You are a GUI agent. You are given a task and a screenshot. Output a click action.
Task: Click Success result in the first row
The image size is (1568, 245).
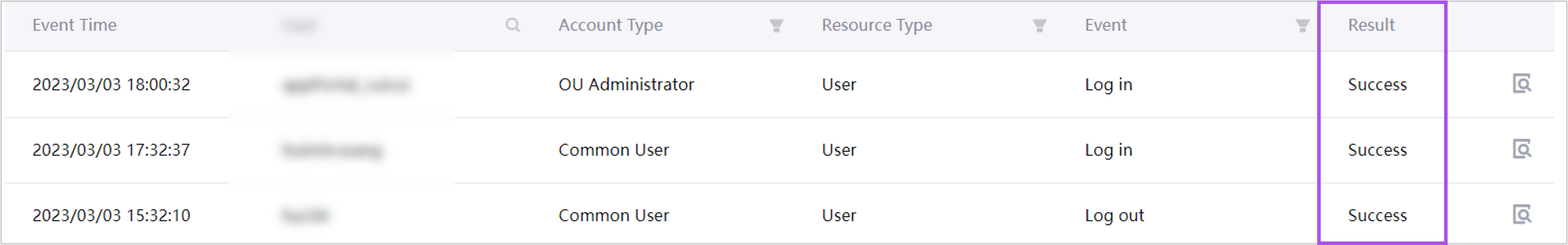click(1377, 85)
